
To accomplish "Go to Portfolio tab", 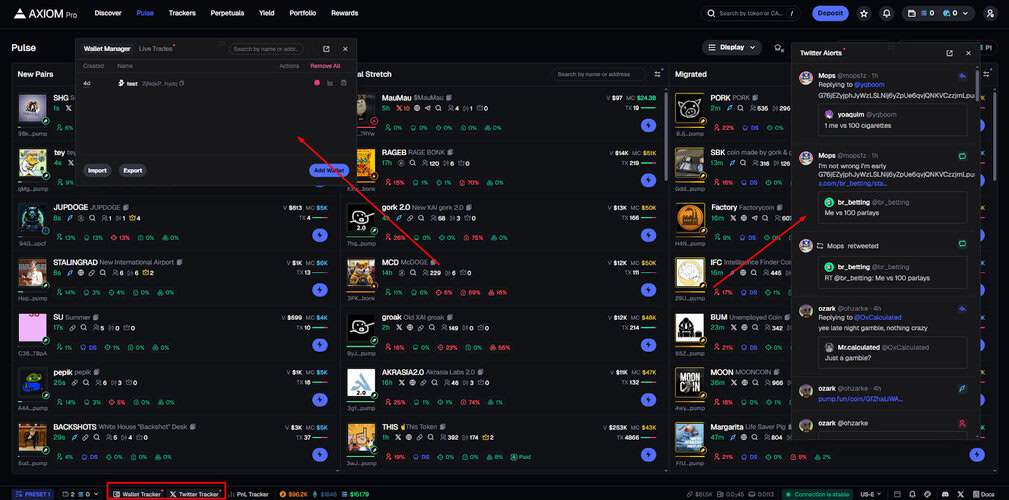I will point(302,13).
